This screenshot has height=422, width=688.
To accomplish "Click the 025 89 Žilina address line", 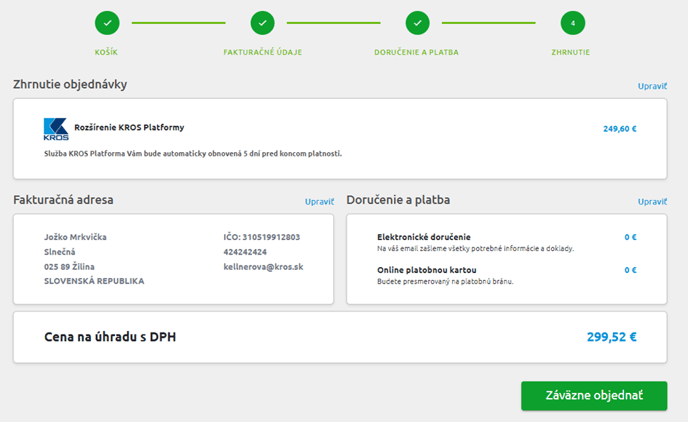I will pyautogui.click(x=69, y=266).
